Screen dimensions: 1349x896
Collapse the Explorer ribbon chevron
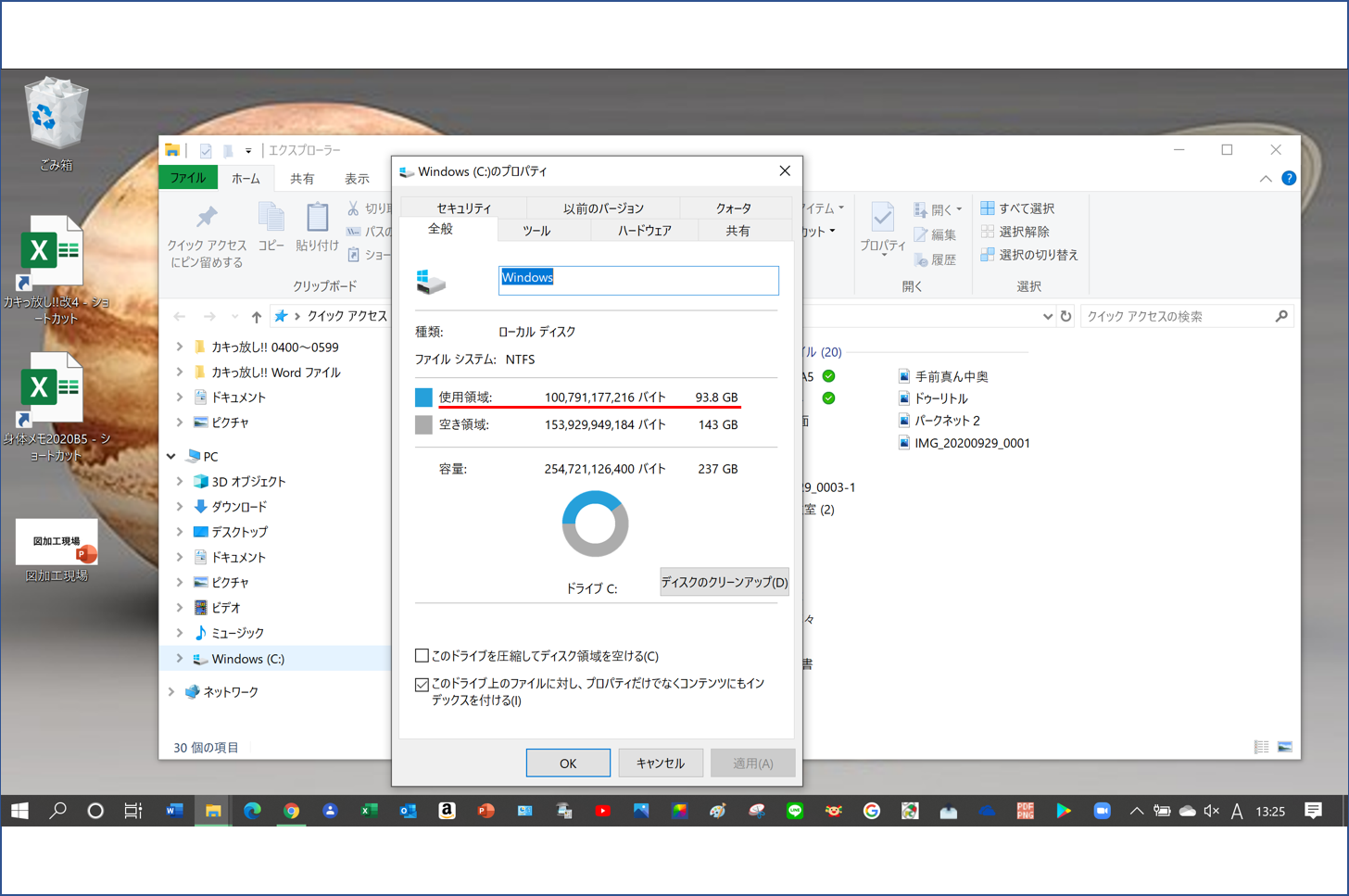(x=1266, y=179)
